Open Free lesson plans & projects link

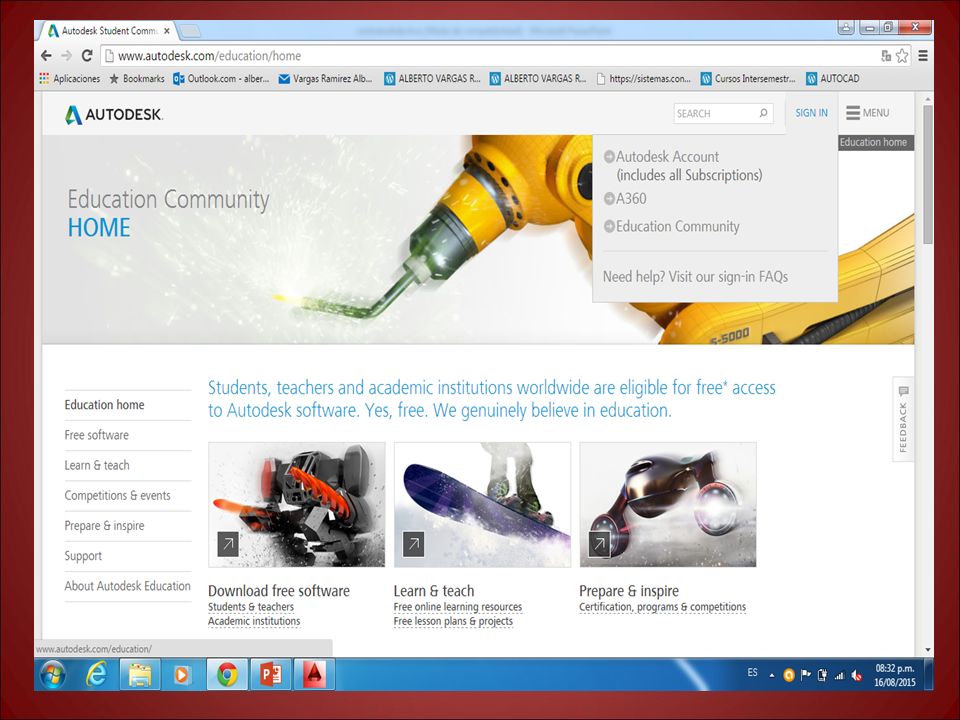point(453,621)
